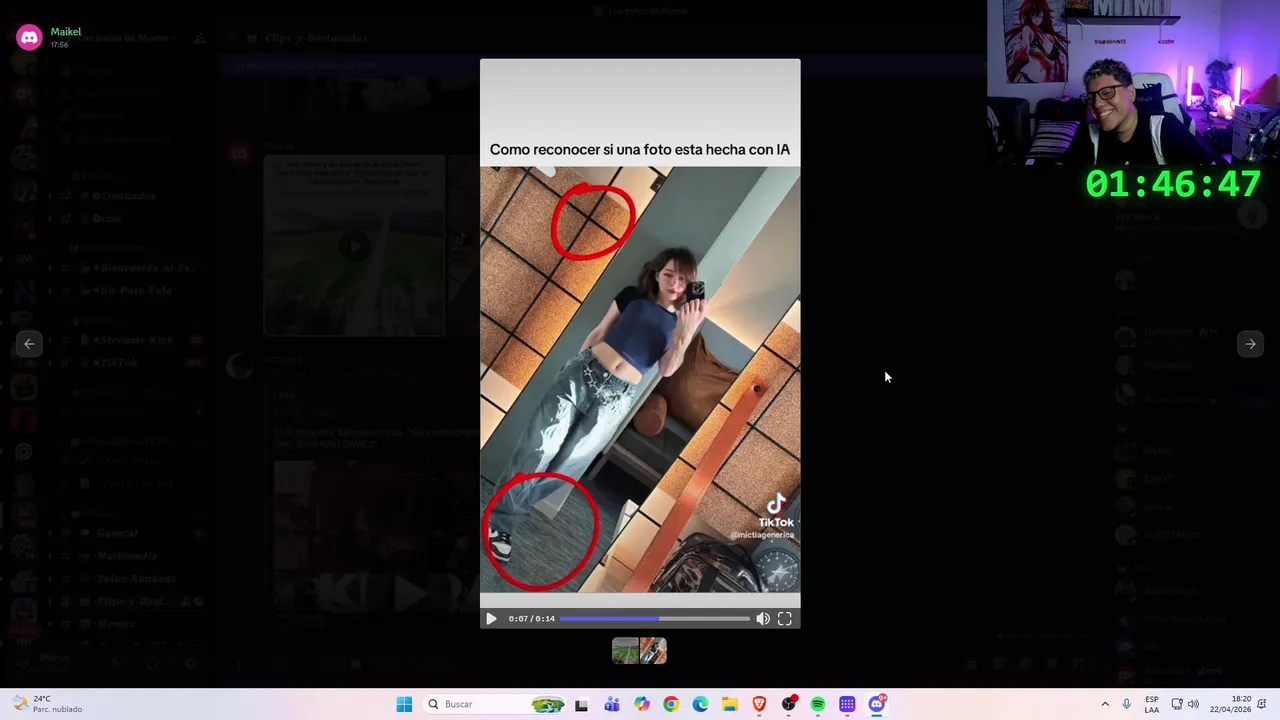Viewport: 1280px width, 720px height.
Task: Open Microsoft Edge from taskbar
Action: pos(700,704)
